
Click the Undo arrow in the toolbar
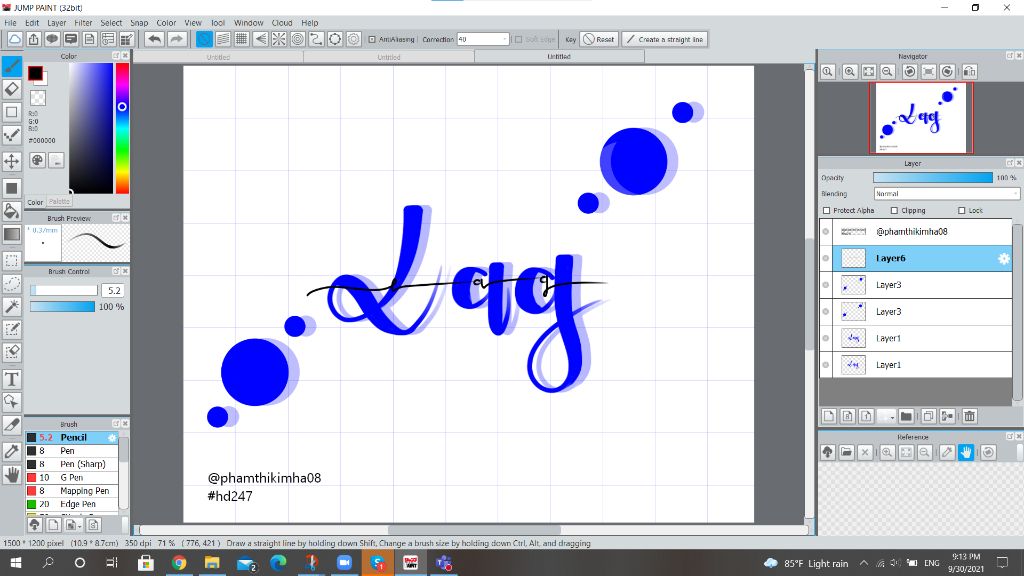(x=155, y=39)
